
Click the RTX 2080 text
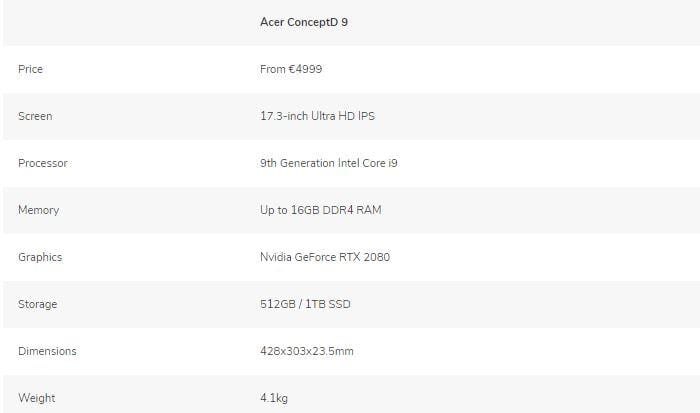point(367,257)
